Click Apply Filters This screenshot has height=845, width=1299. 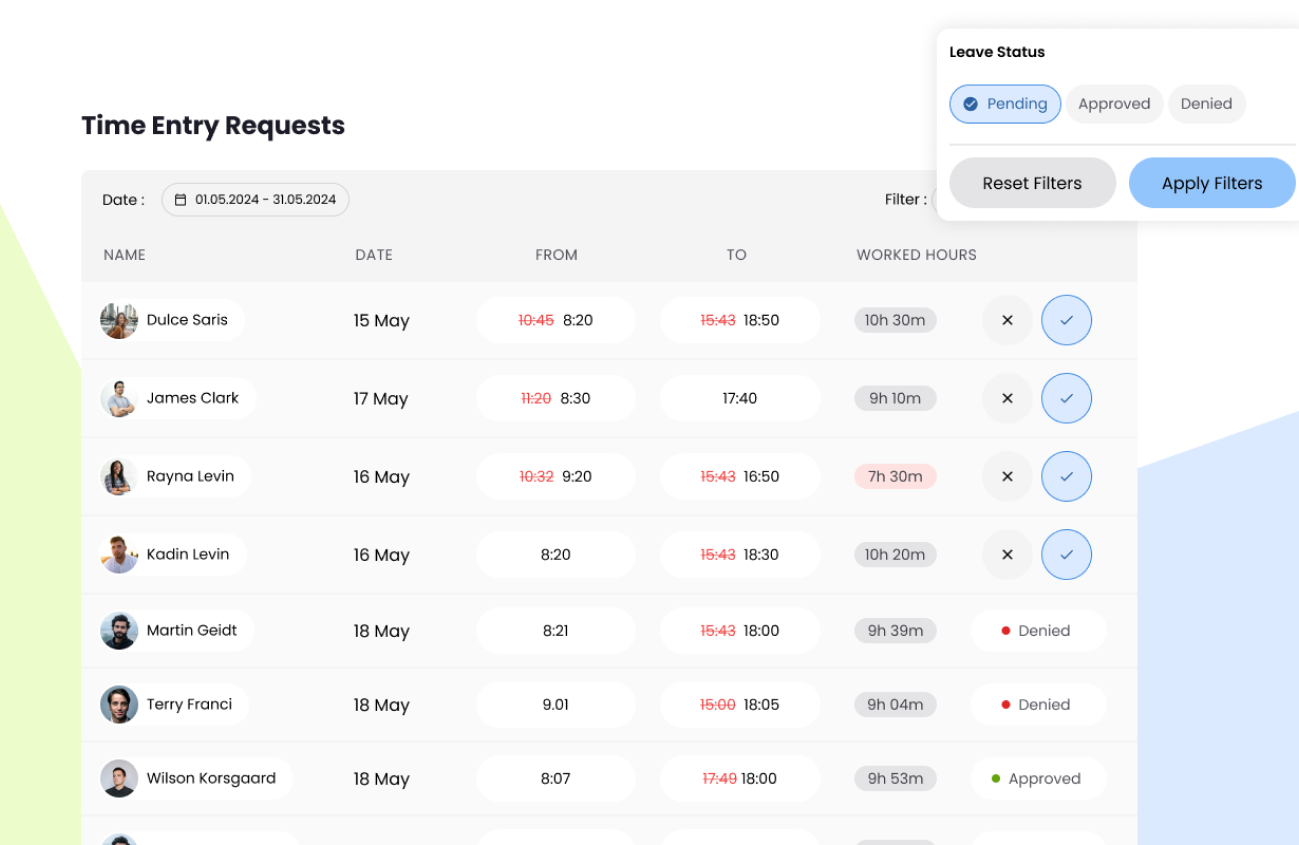[x=1212, y=183]
